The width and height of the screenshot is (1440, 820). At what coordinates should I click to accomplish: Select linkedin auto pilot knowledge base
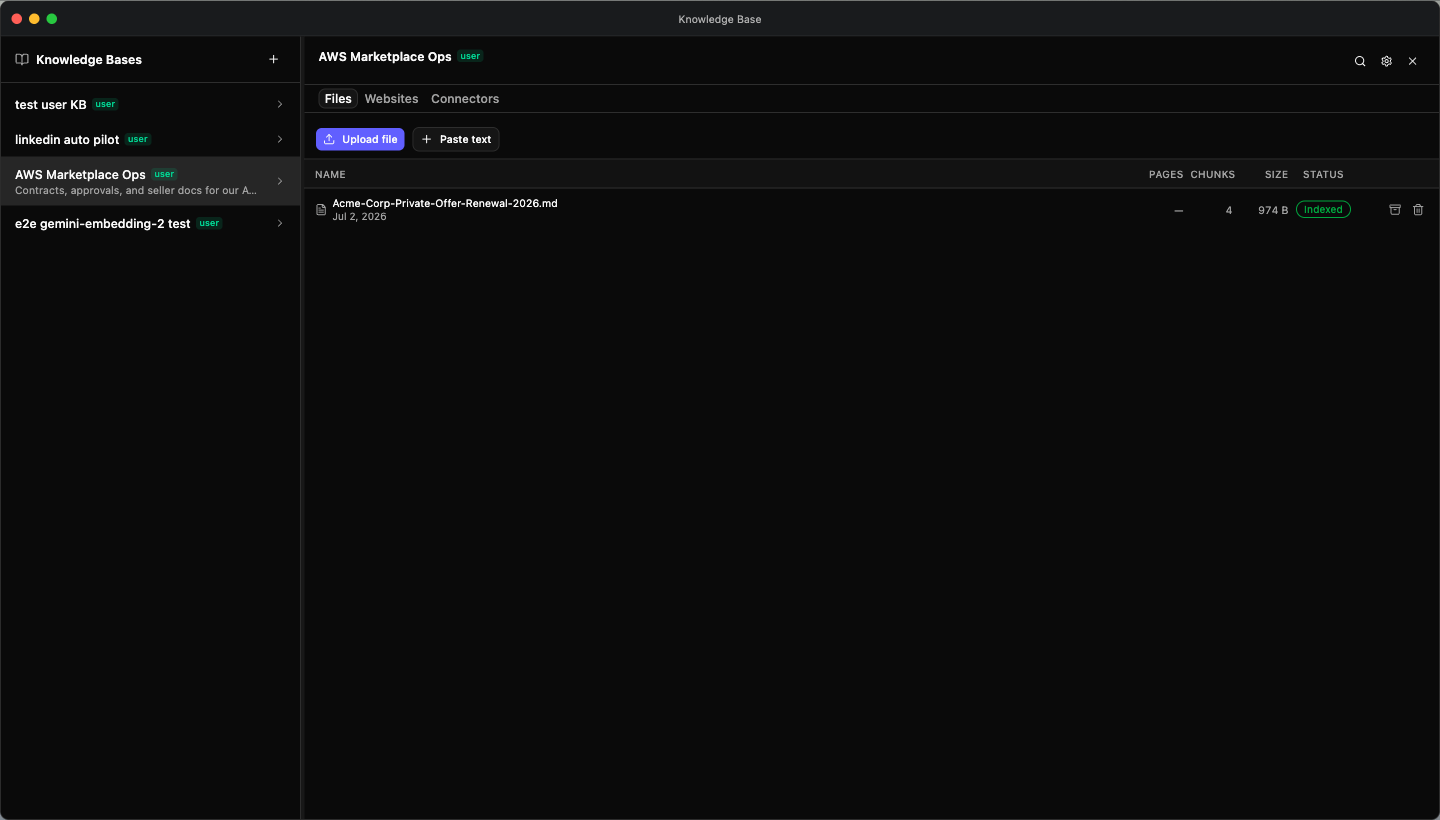pos(150,139)
